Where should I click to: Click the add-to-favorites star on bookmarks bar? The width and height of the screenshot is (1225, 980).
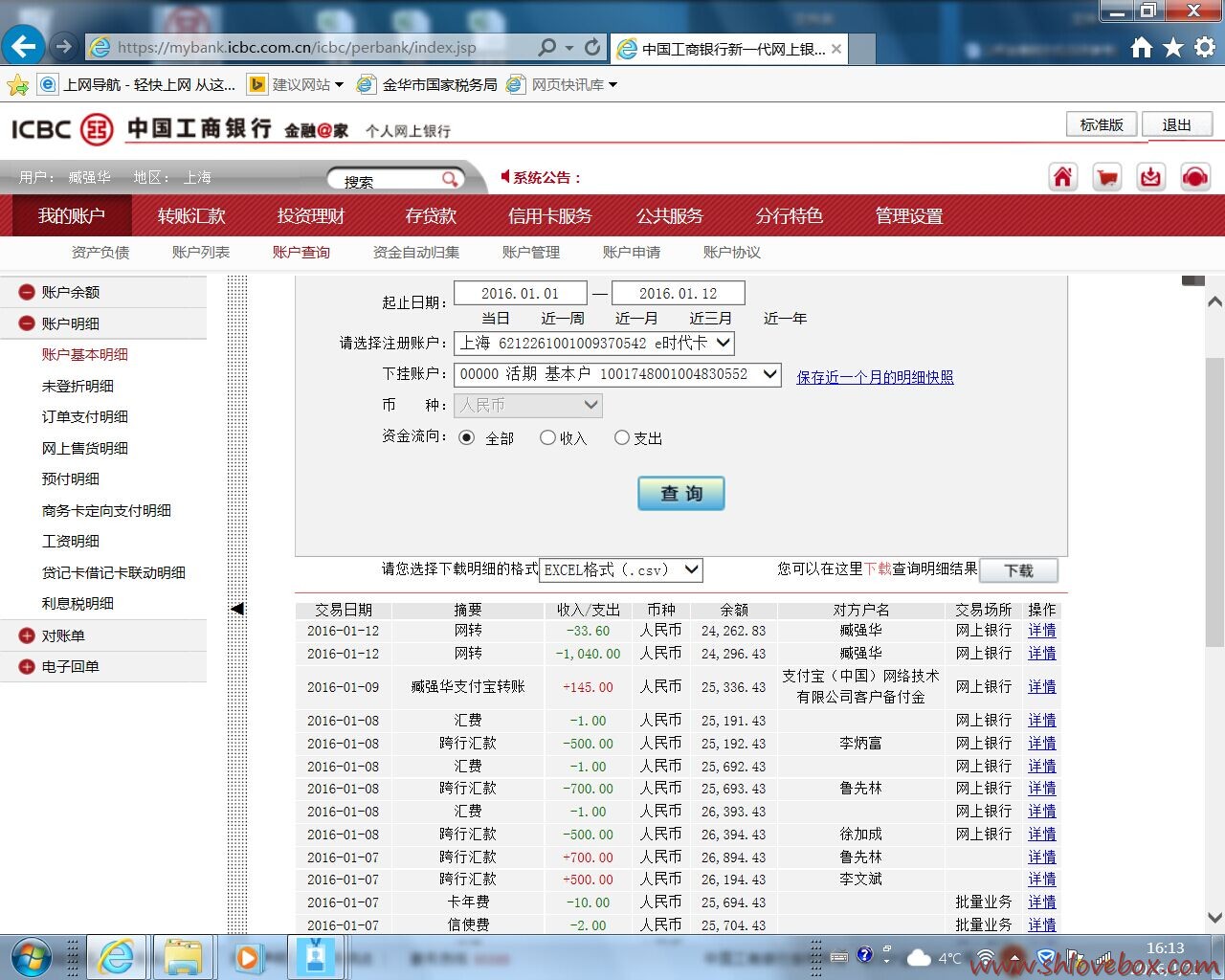click(x=18, y=85)
